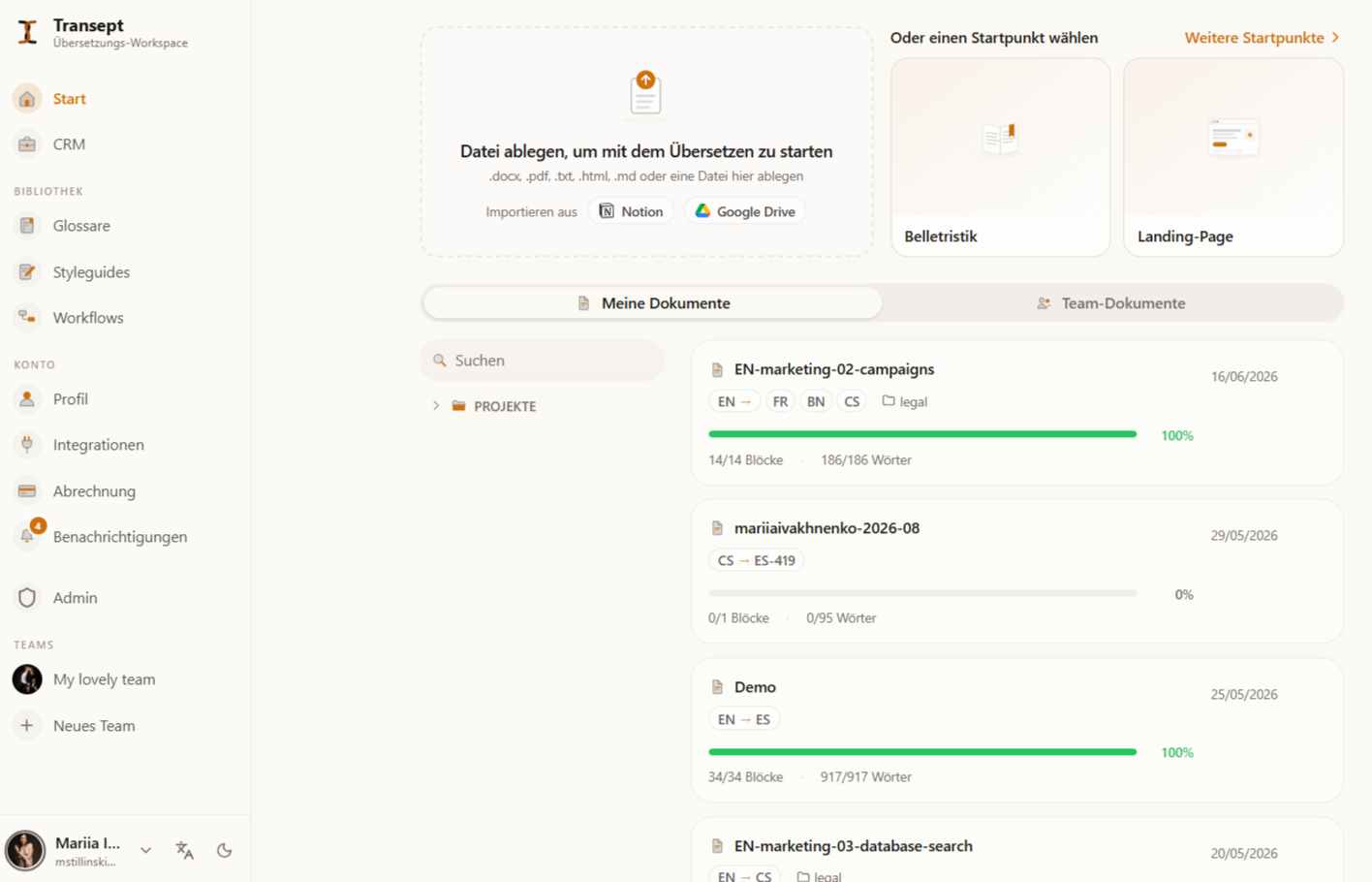Click the plus icon beside Neues Team
Viewport: 1372px width, 882px height.
[x=27, y=726]
